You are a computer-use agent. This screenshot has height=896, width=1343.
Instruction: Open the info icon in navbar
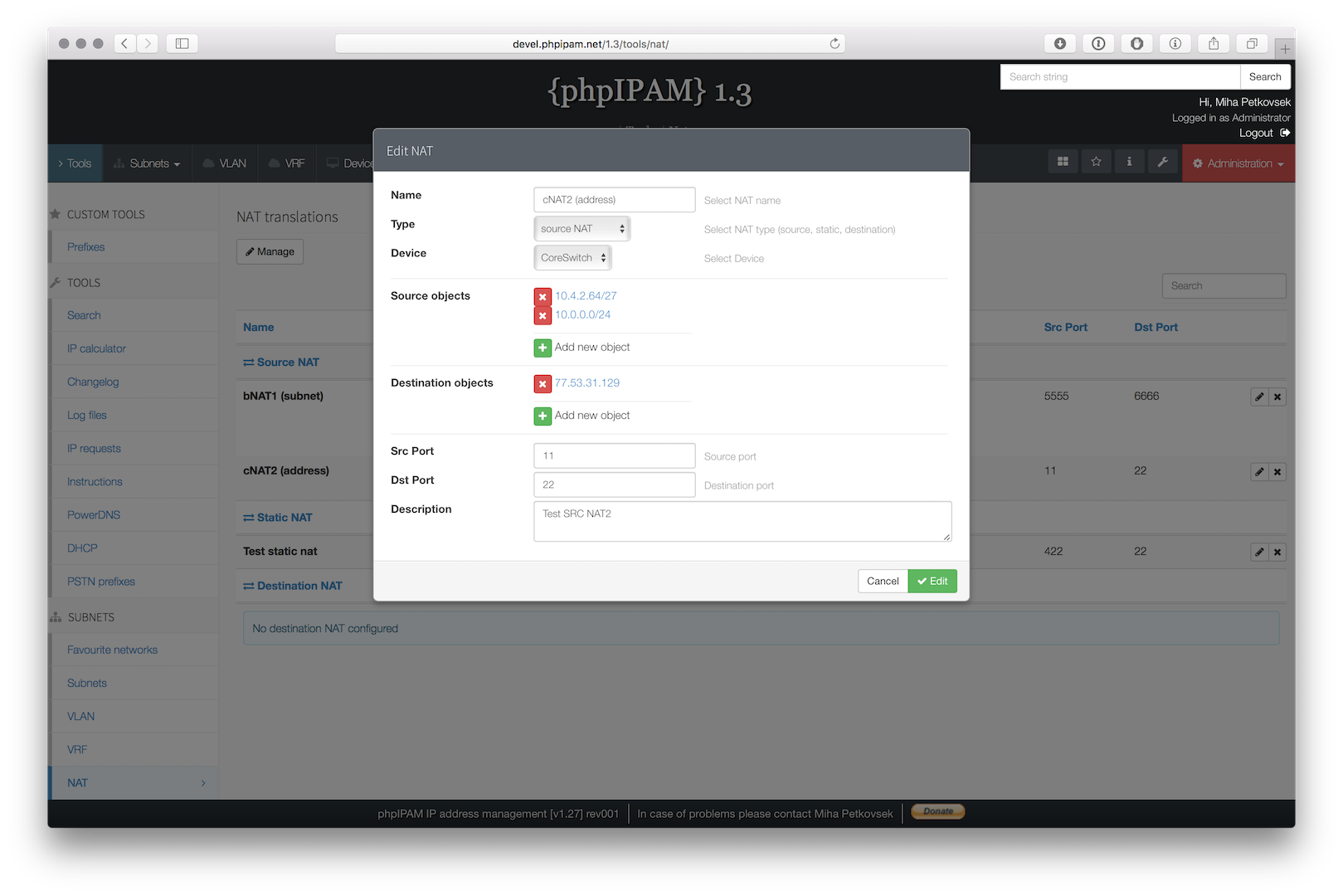pos(1129,162)
